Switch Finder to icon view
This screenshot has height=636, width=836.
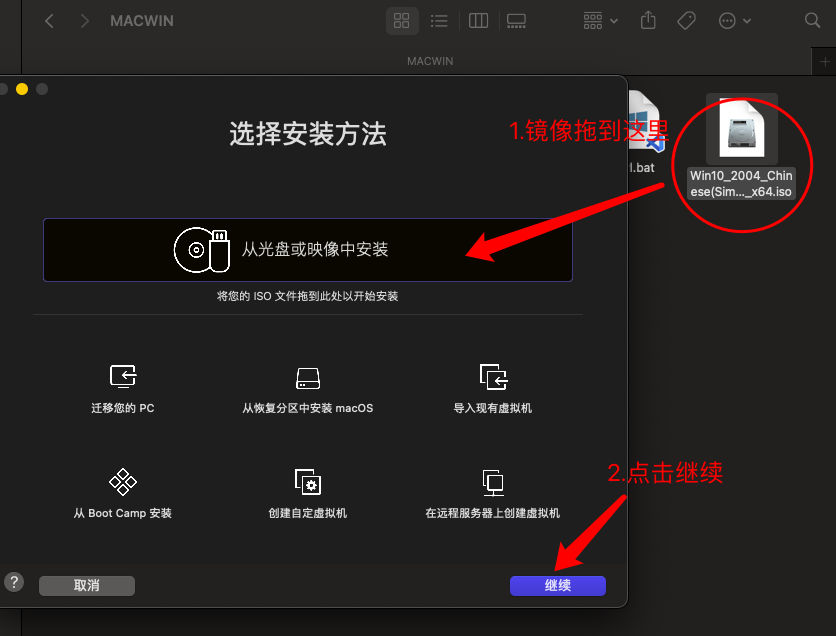point(401,21)
